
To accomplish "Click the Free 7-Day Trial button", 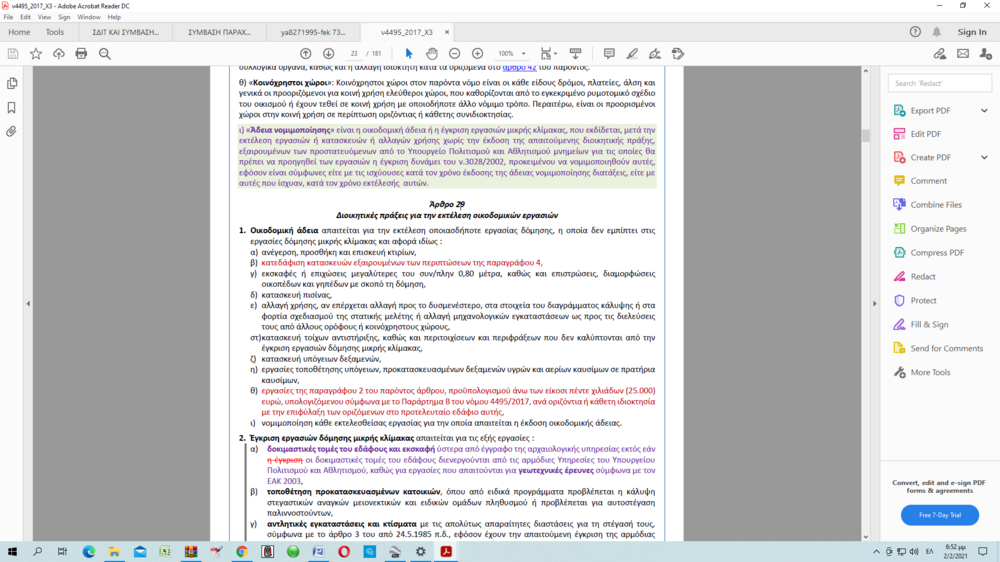I will pos(939,515).
